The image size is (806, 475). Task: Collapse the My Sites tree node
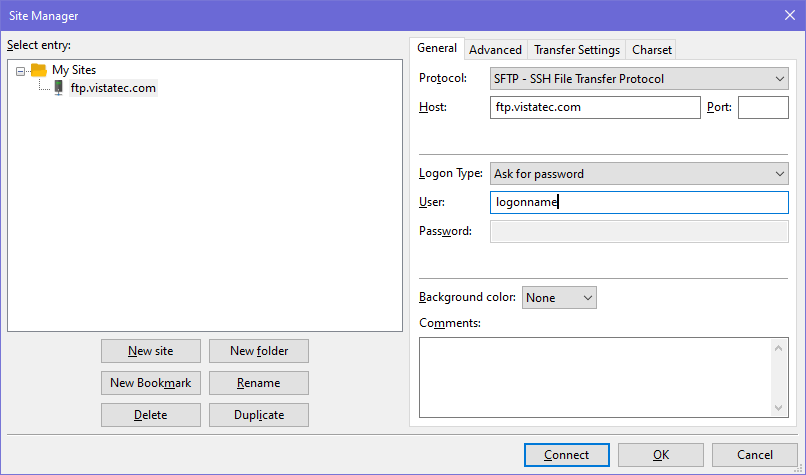point(21,71)
